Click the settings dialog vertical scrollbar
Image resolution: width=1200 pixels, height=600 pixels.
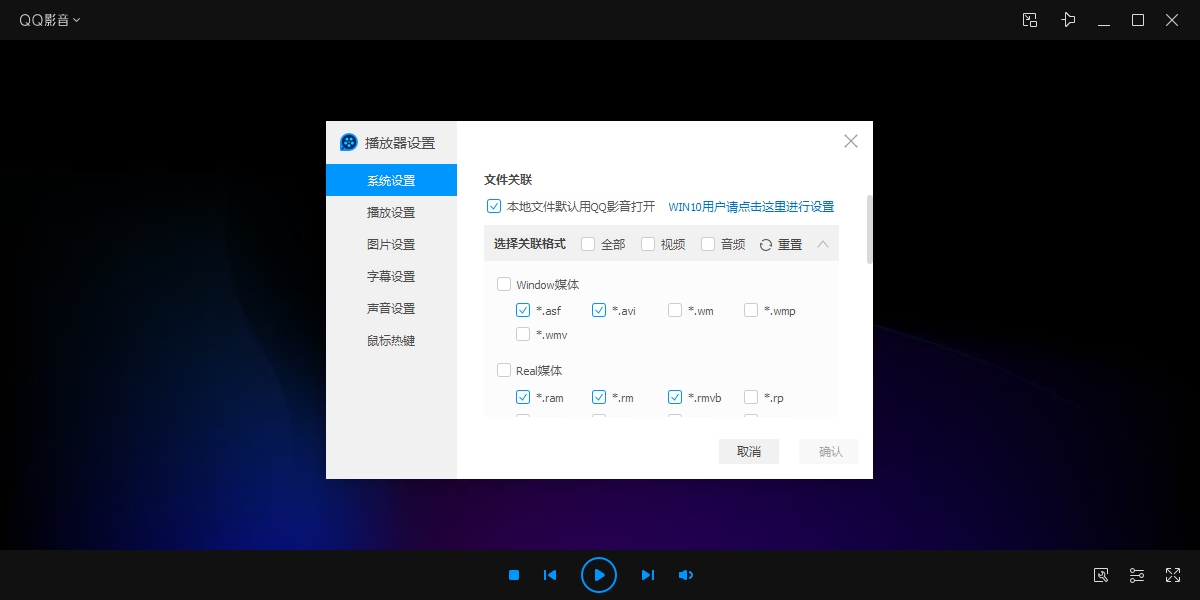click(x=869, y=230)
